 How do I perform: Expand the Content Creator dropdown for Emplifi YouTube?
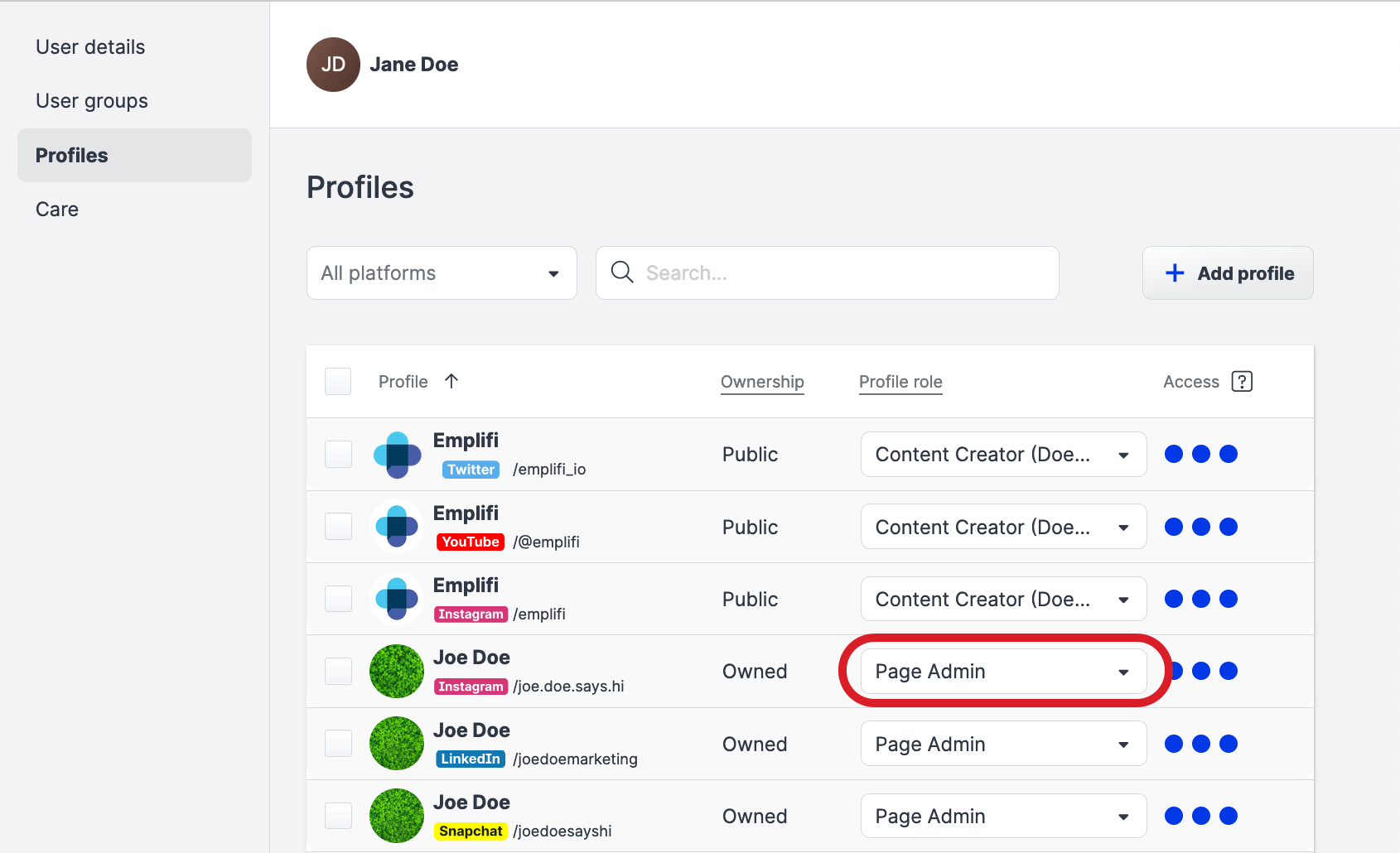click(x=1003, y=526)
